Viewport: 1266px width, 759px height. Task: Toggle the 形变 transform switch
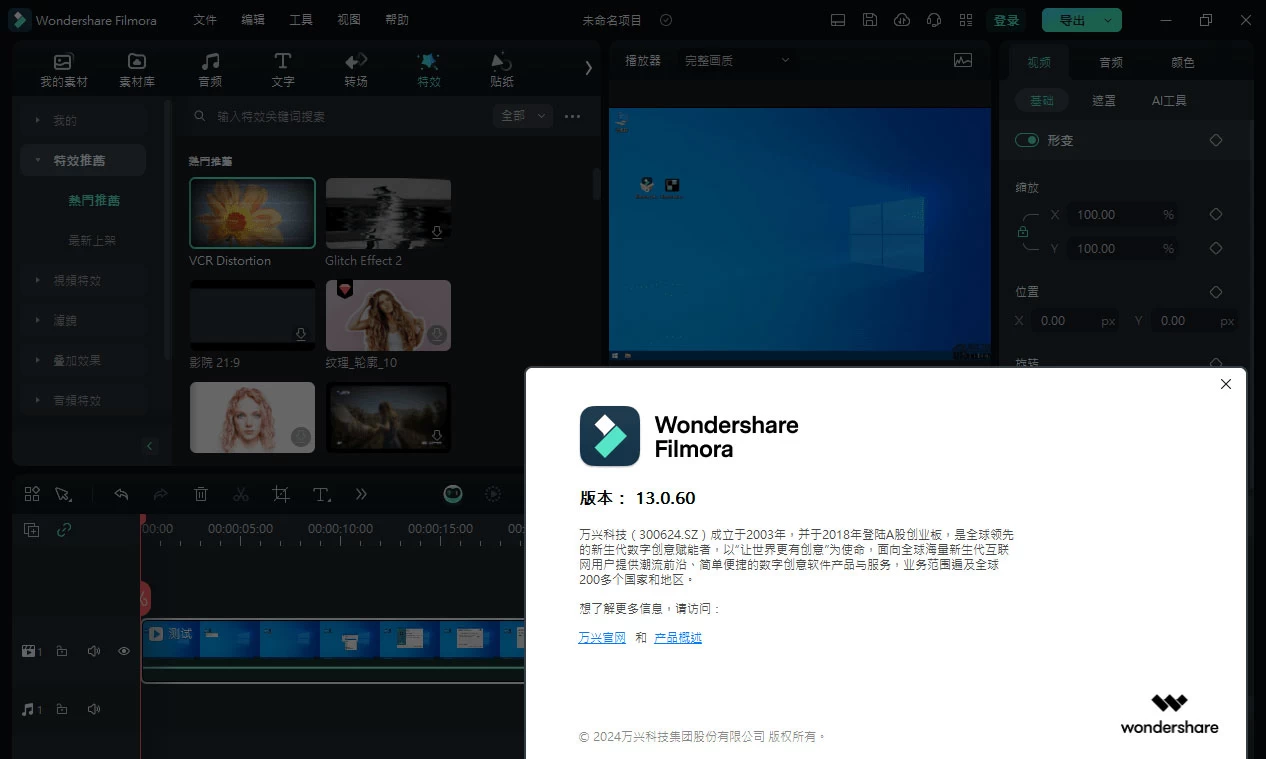[x=1027, y=140]
